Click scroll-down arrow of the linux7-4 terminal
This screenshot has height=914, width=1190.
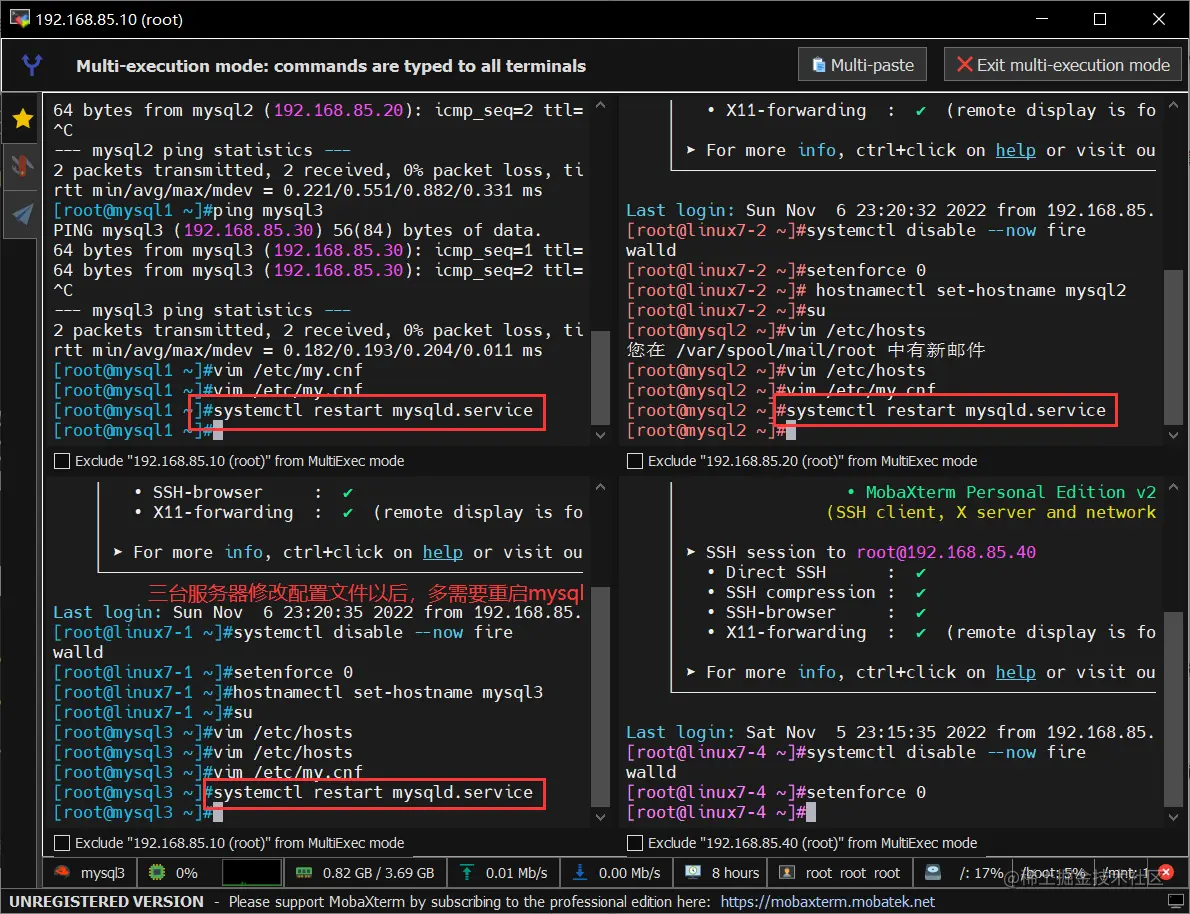pos(1173,817)
